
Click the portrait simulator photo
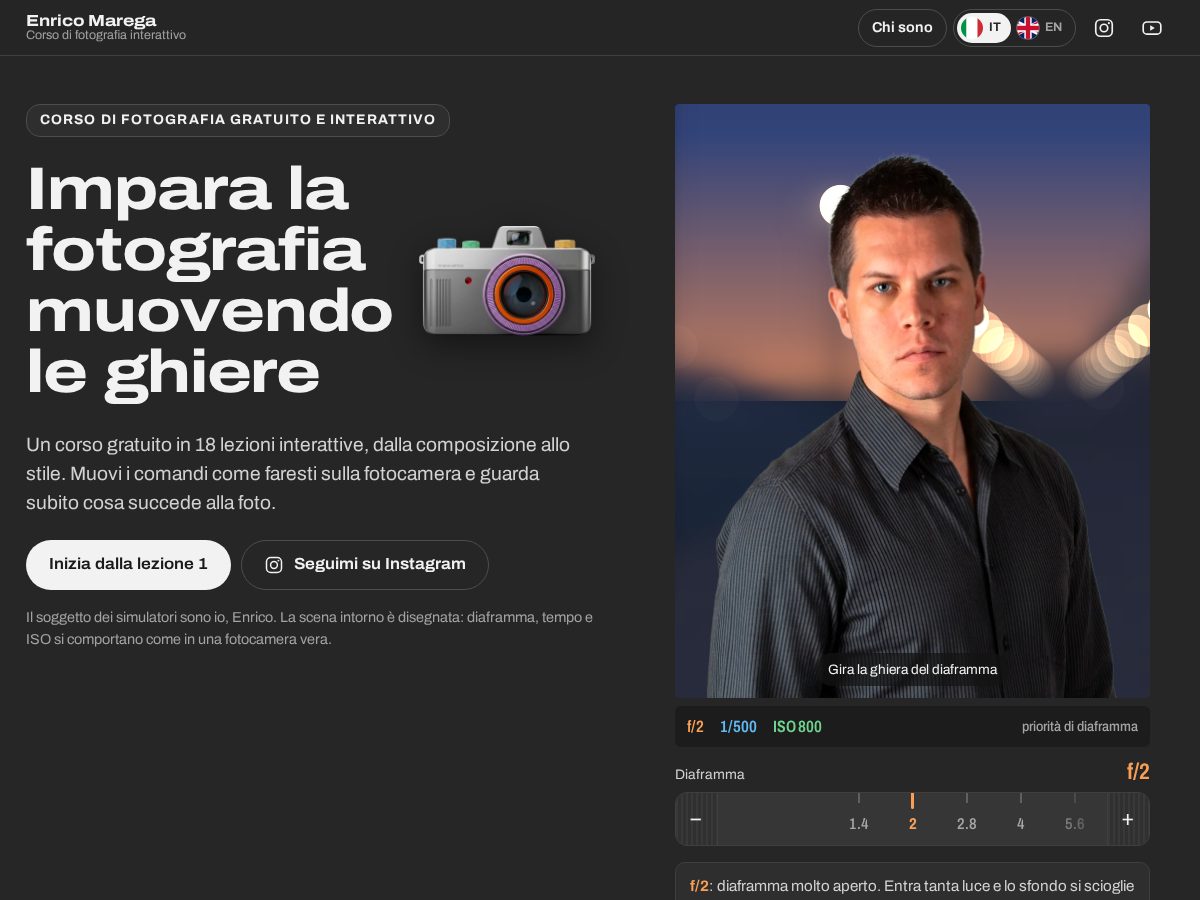pos(912,401)
